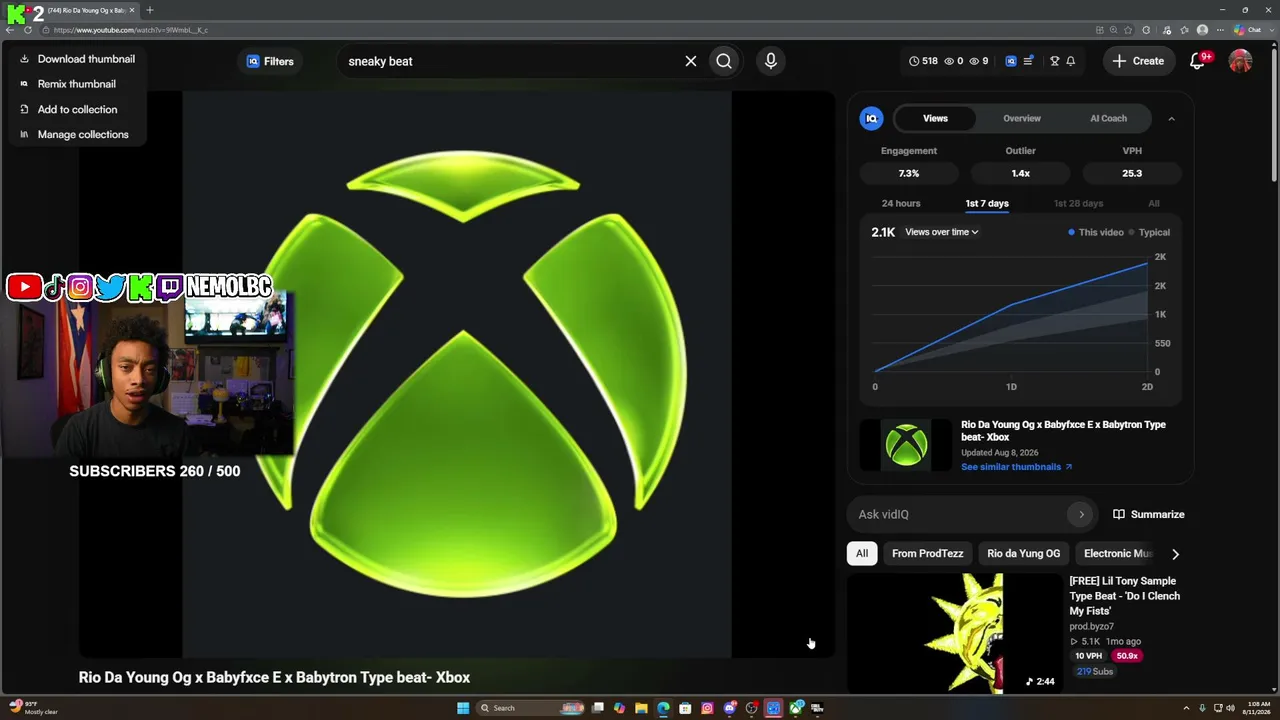Click the Xbox thumbnail preview in panel
The height and width of the screenshot is (720, 1280).
[x=906, y=445]
